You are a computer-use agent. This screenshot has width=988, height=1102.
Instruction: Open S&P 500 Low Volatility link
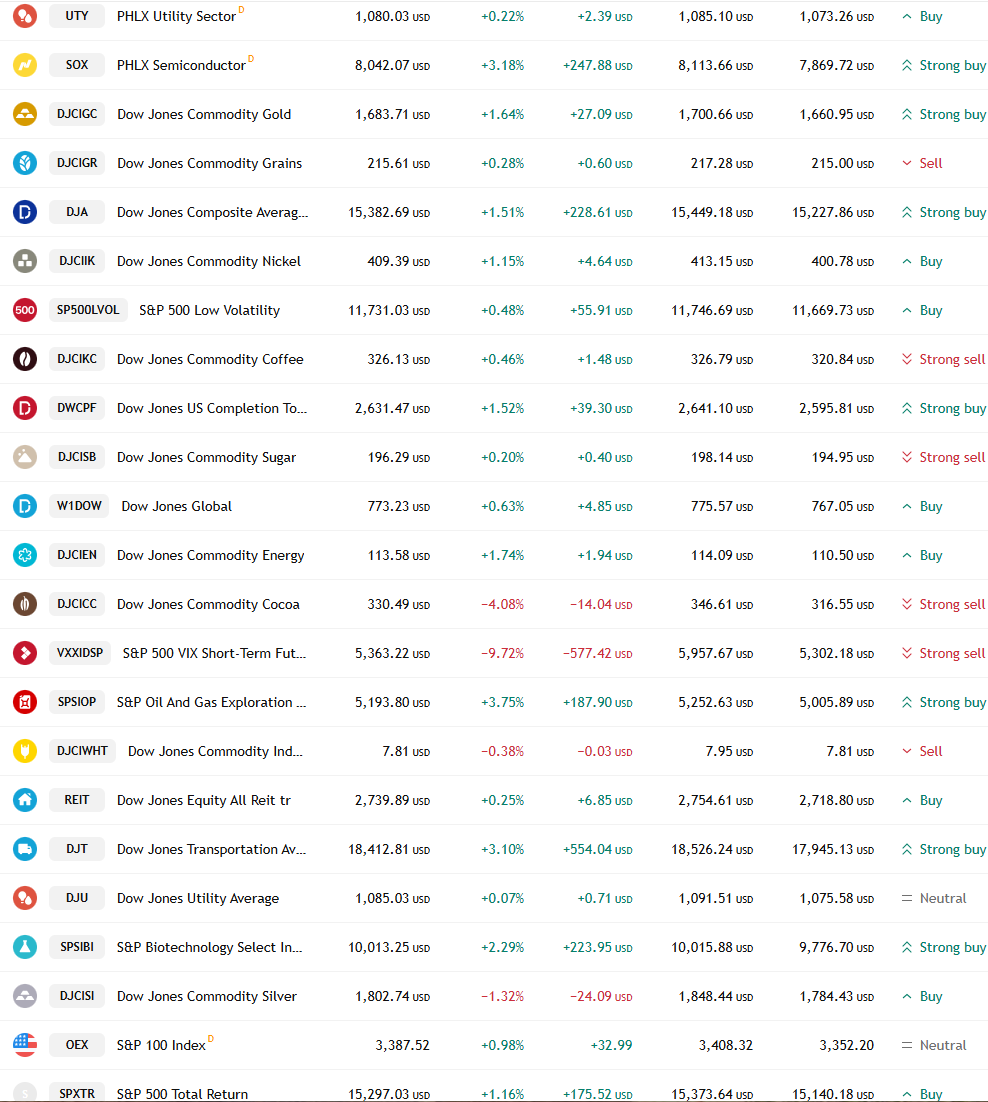209,310
